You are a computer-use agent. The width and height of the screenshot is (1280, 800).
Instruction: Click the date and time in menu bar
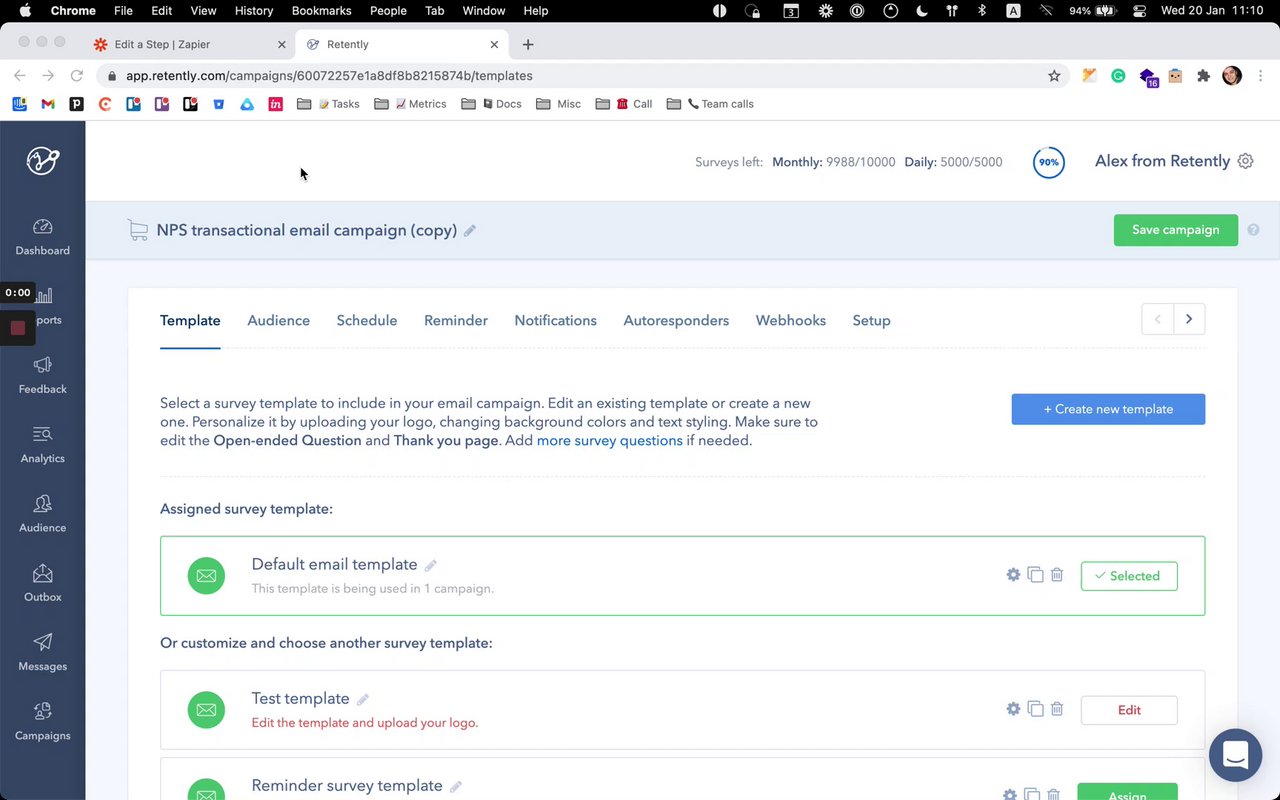click(1213, 11)
